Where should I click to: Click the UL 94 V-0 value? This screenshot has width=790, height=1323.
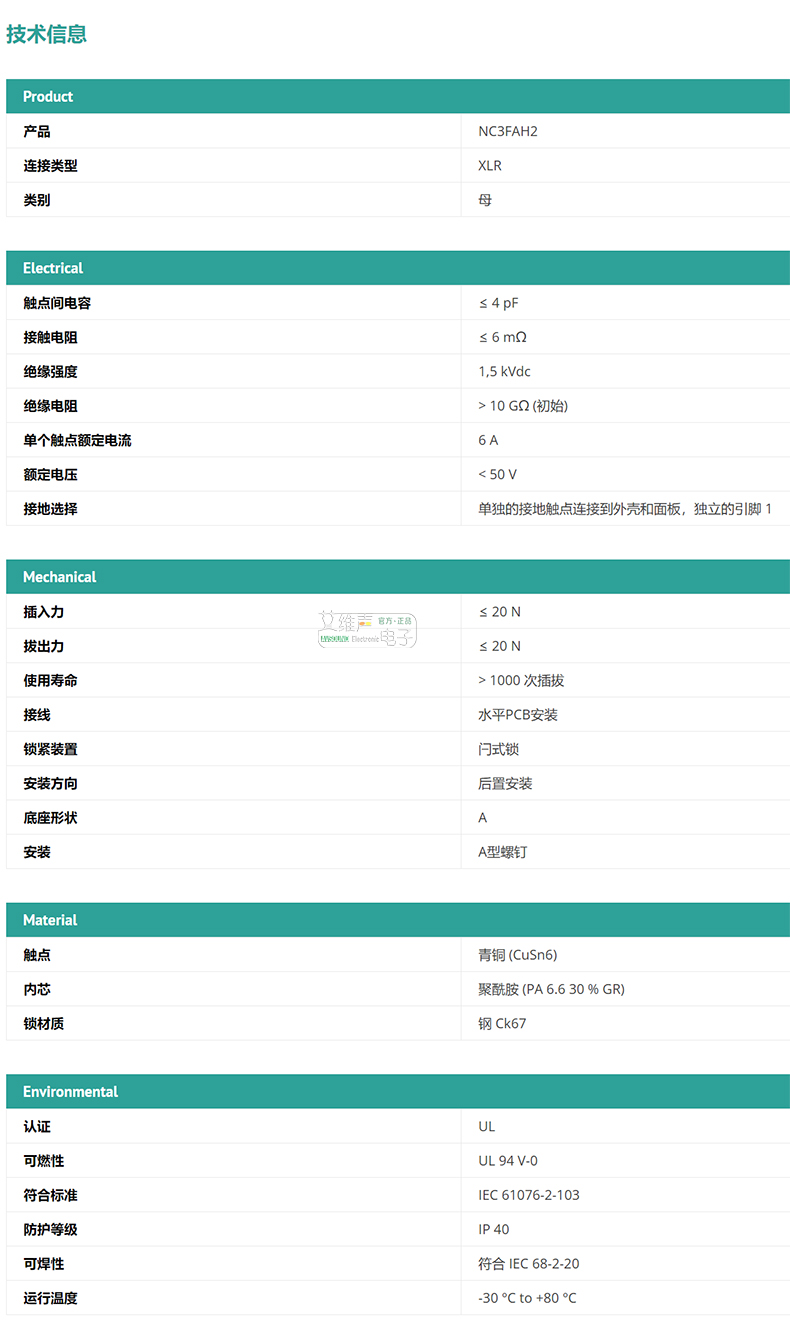tap(508, 1161)
